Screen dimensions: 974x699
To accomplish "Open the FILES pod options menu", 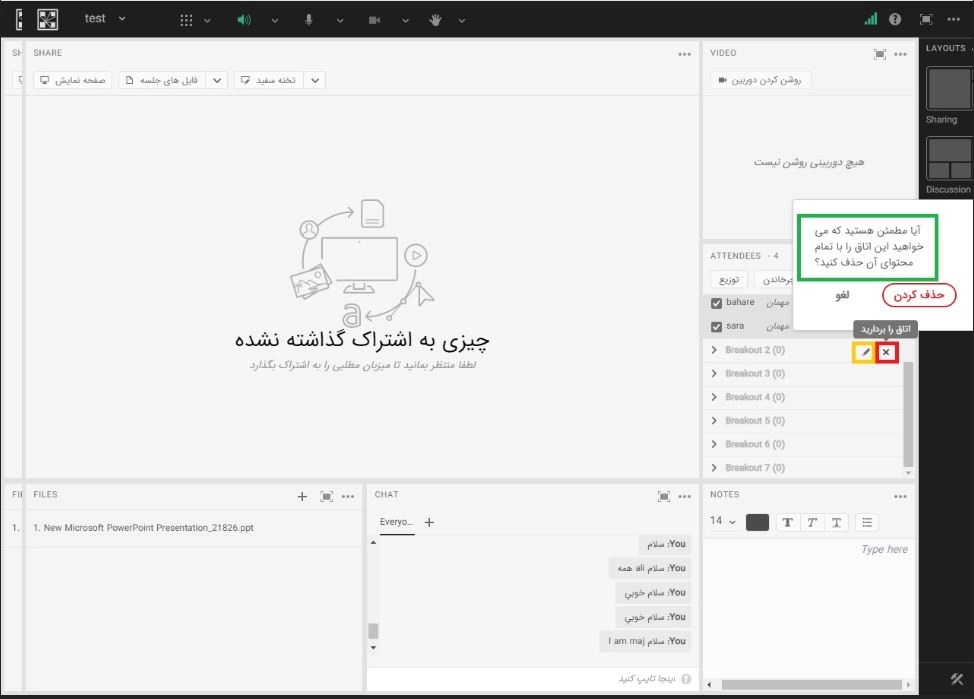I will coord(348,496).
